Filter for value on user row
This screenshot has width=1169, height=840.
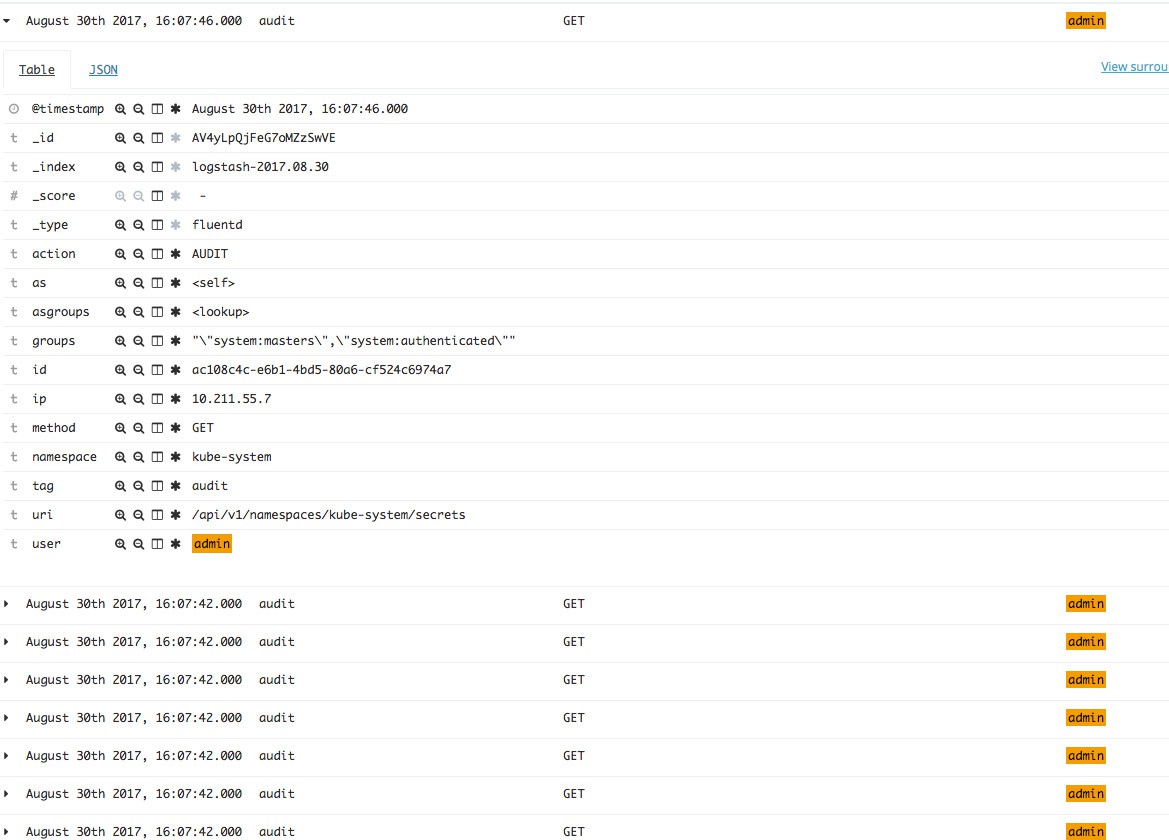(x=120, y=545)
